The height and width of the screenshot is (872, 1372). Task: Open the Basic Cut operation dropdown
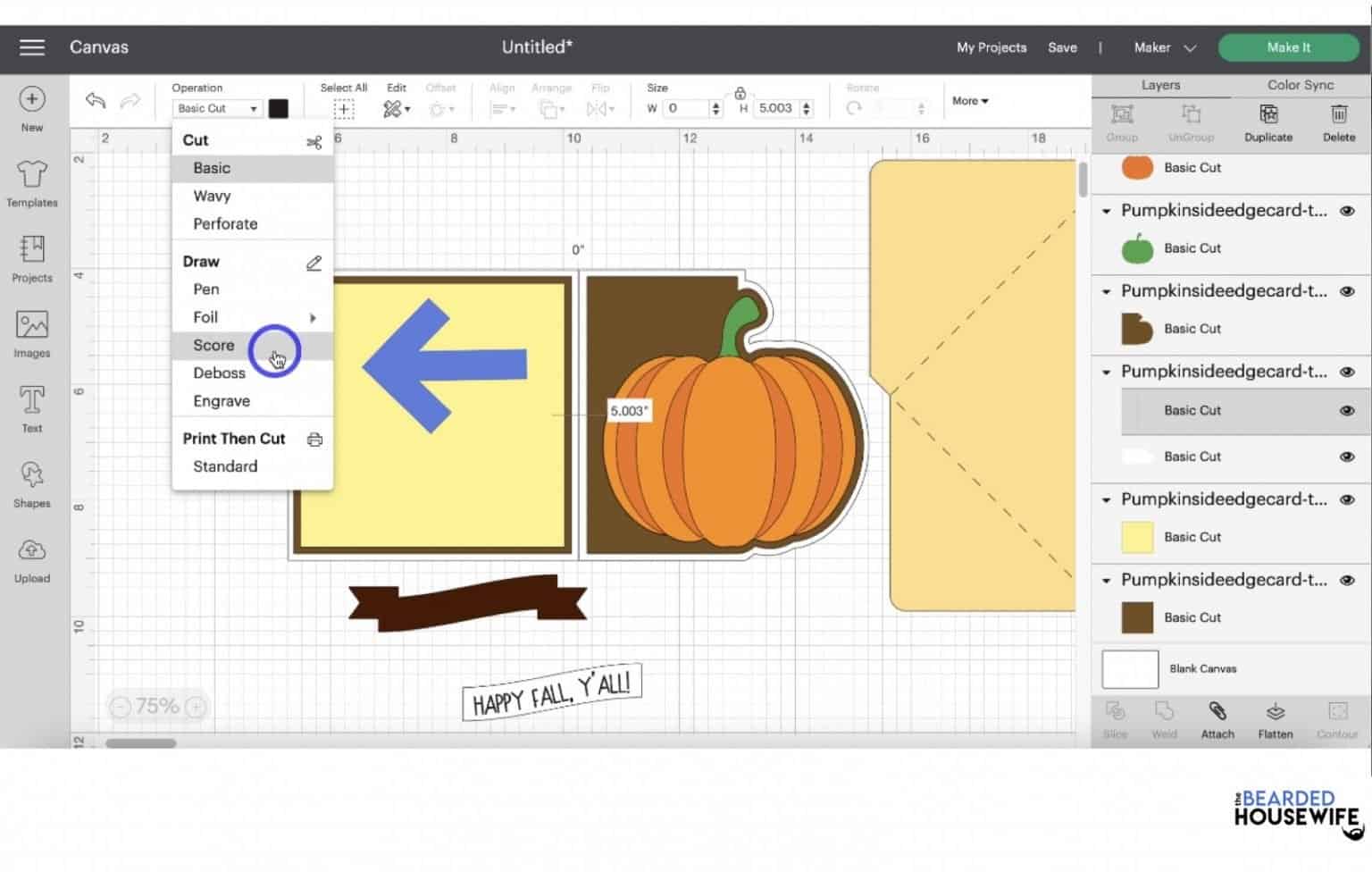click(x=215, y=108)
